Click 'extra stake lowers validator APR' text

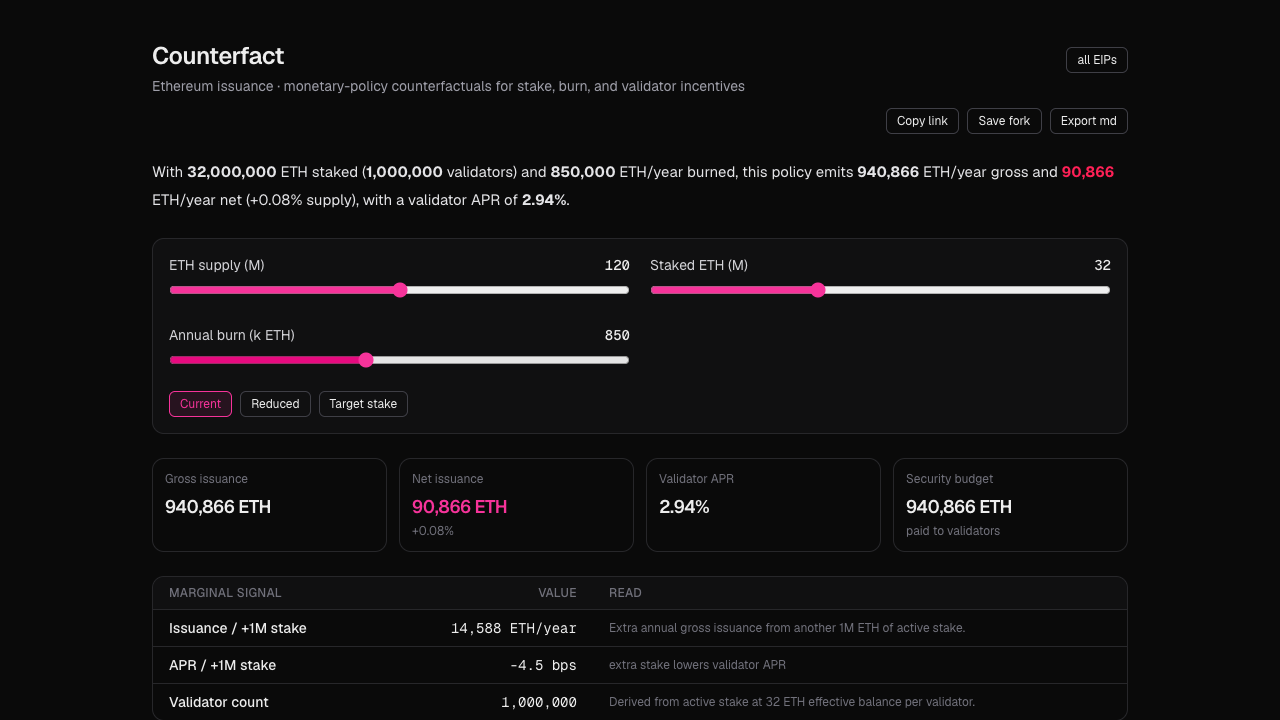[697, 665]
